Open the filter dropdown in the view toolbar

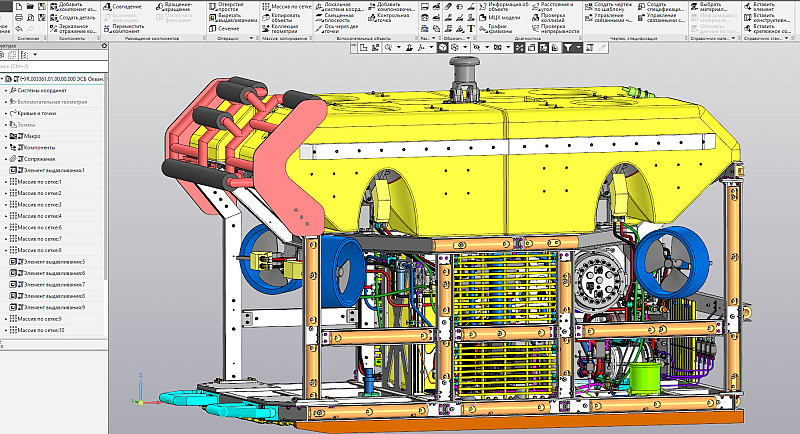click(580, 47)
